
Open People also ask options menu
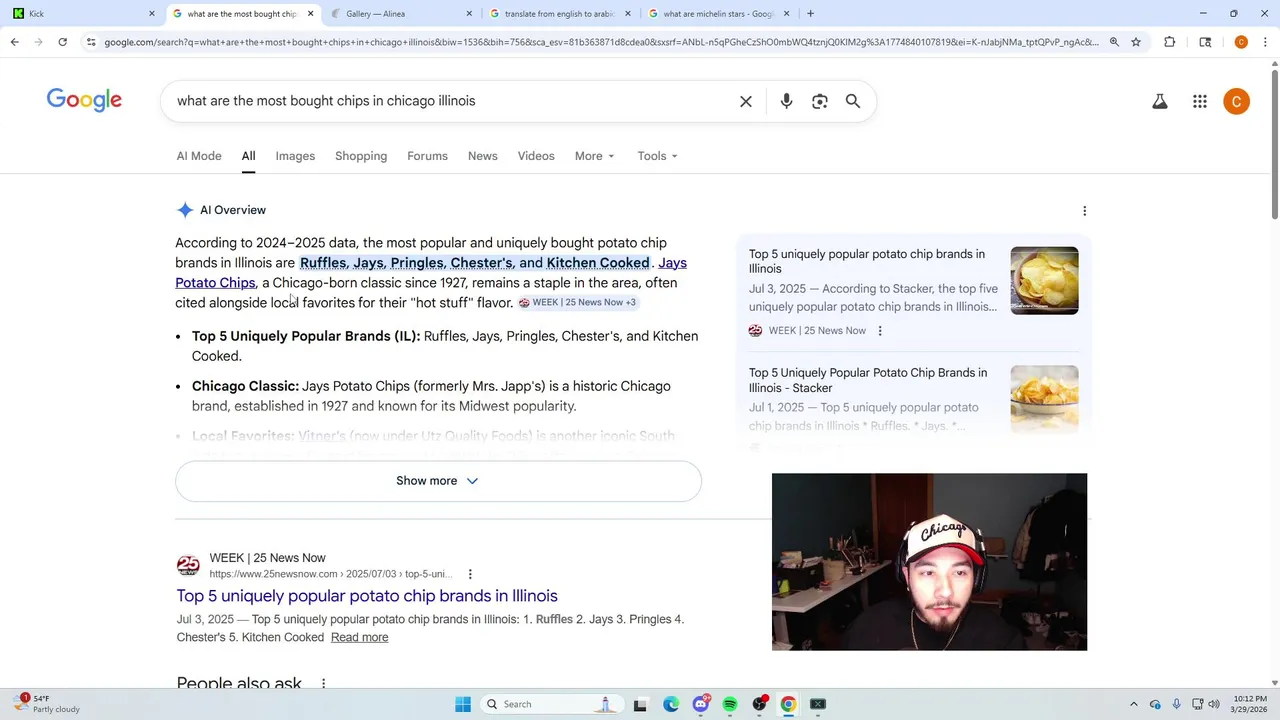click(x=323, y=684)
